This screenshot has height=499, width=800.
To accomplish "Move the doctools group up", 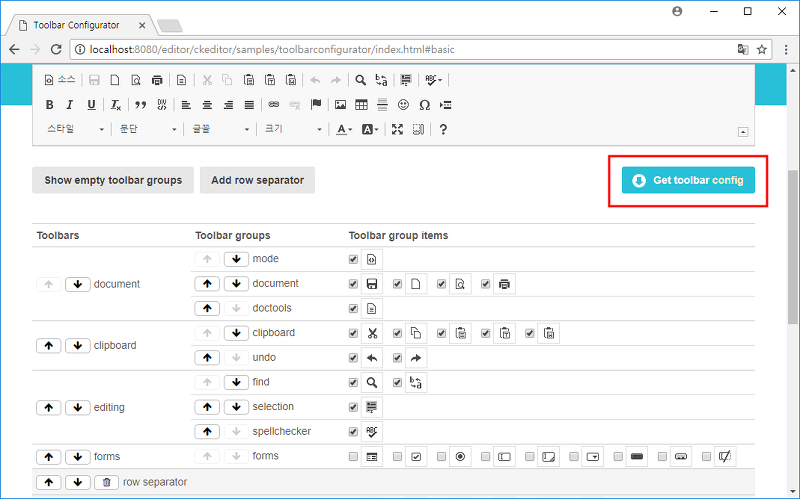I will (x=207, y=308).
